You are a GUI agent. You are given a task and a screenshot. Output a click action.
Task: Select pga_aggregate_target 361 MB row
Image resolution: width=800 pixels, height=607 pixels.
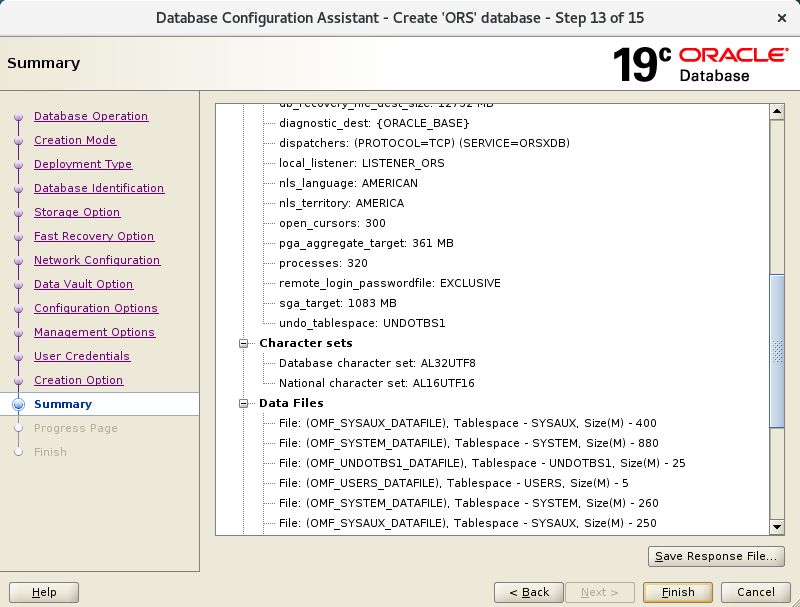[366, 243]
